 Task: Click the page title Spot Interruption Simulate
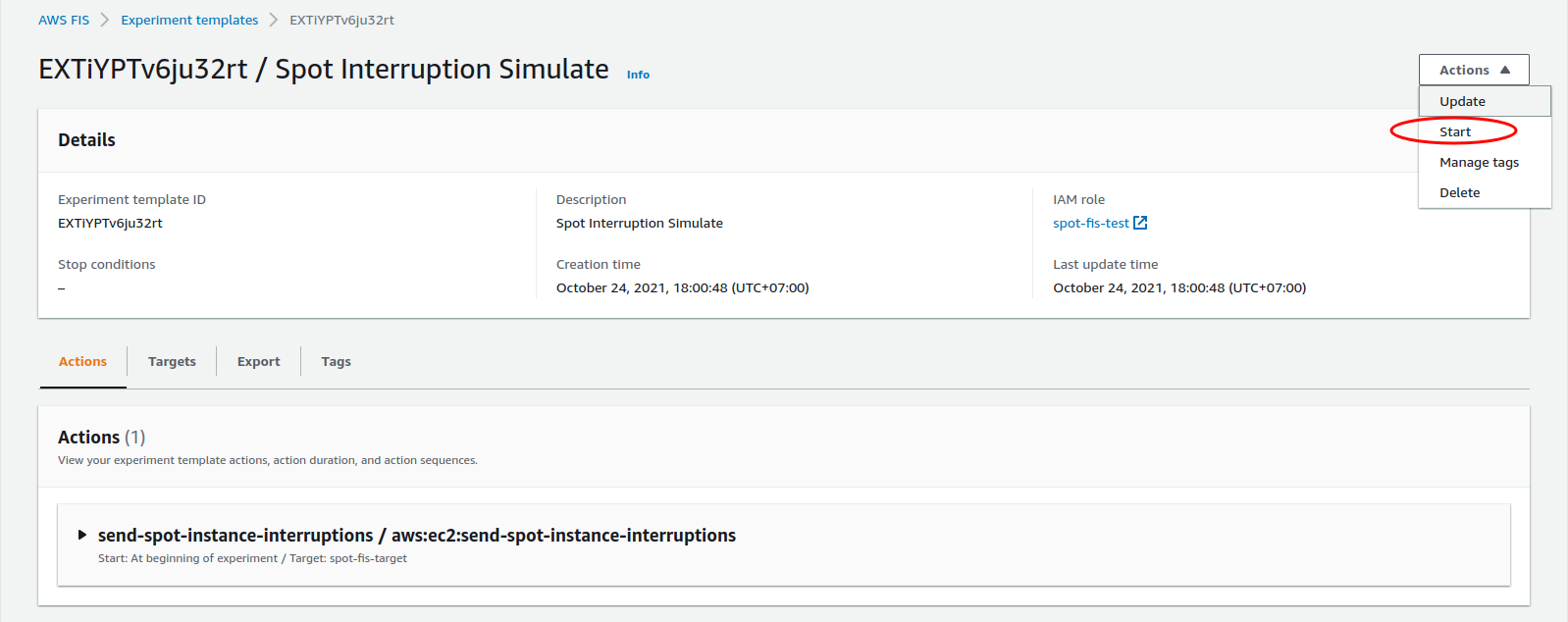click(324, 69)
